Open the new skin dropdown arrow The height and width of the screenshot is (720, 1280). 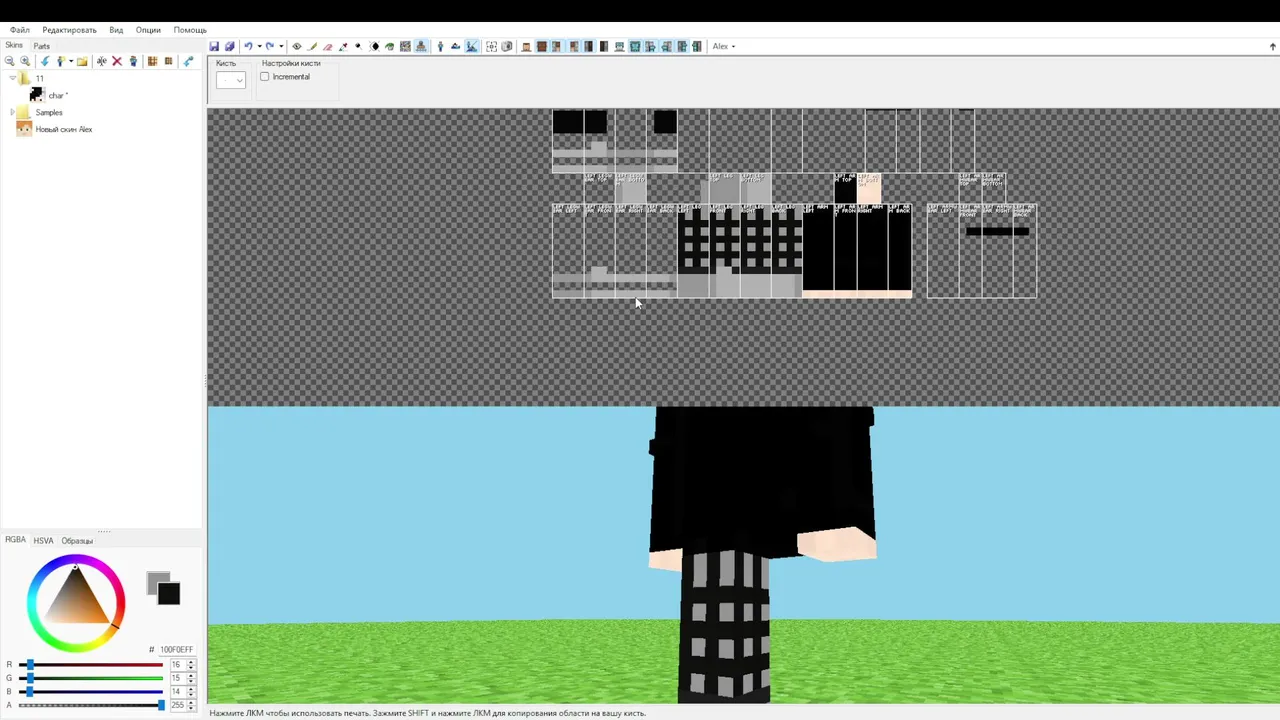click(x=70, y=61)
